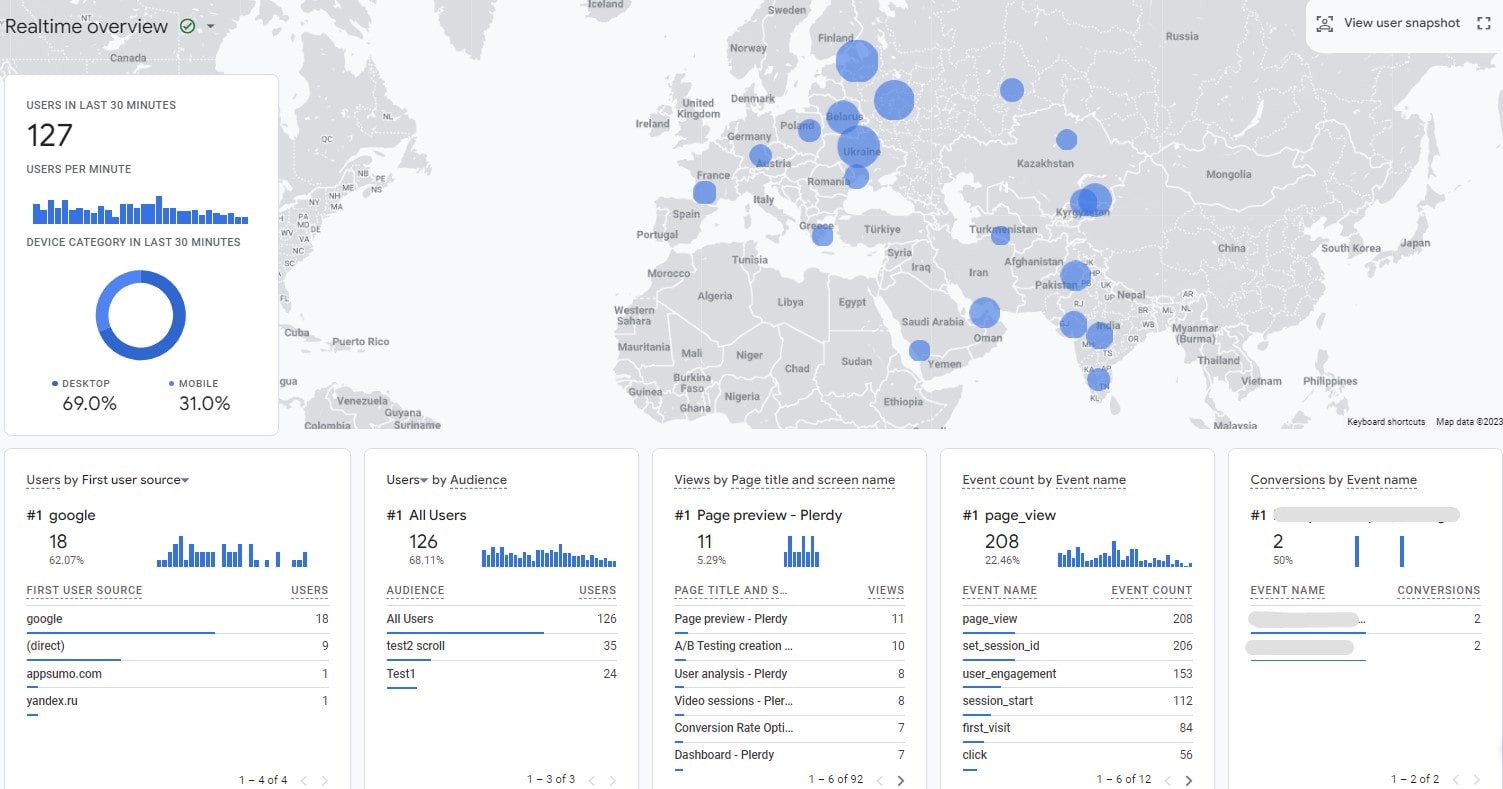
Task: Expand the First user source dimension dropdown
Action: (x=185, y=481)
